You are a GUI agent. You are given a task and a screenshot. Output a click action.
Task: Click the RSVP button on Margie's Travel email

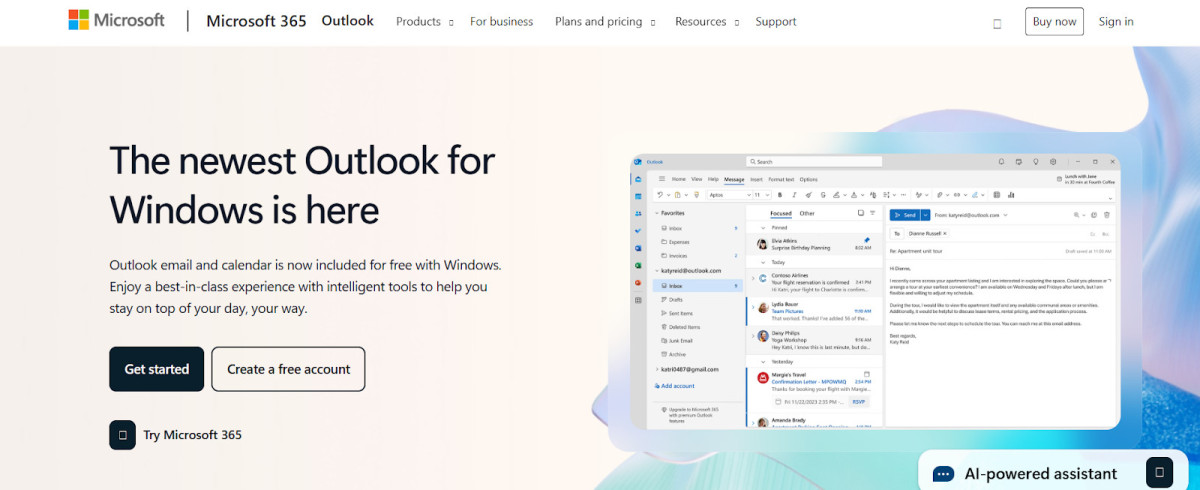(x=859, y=402)
